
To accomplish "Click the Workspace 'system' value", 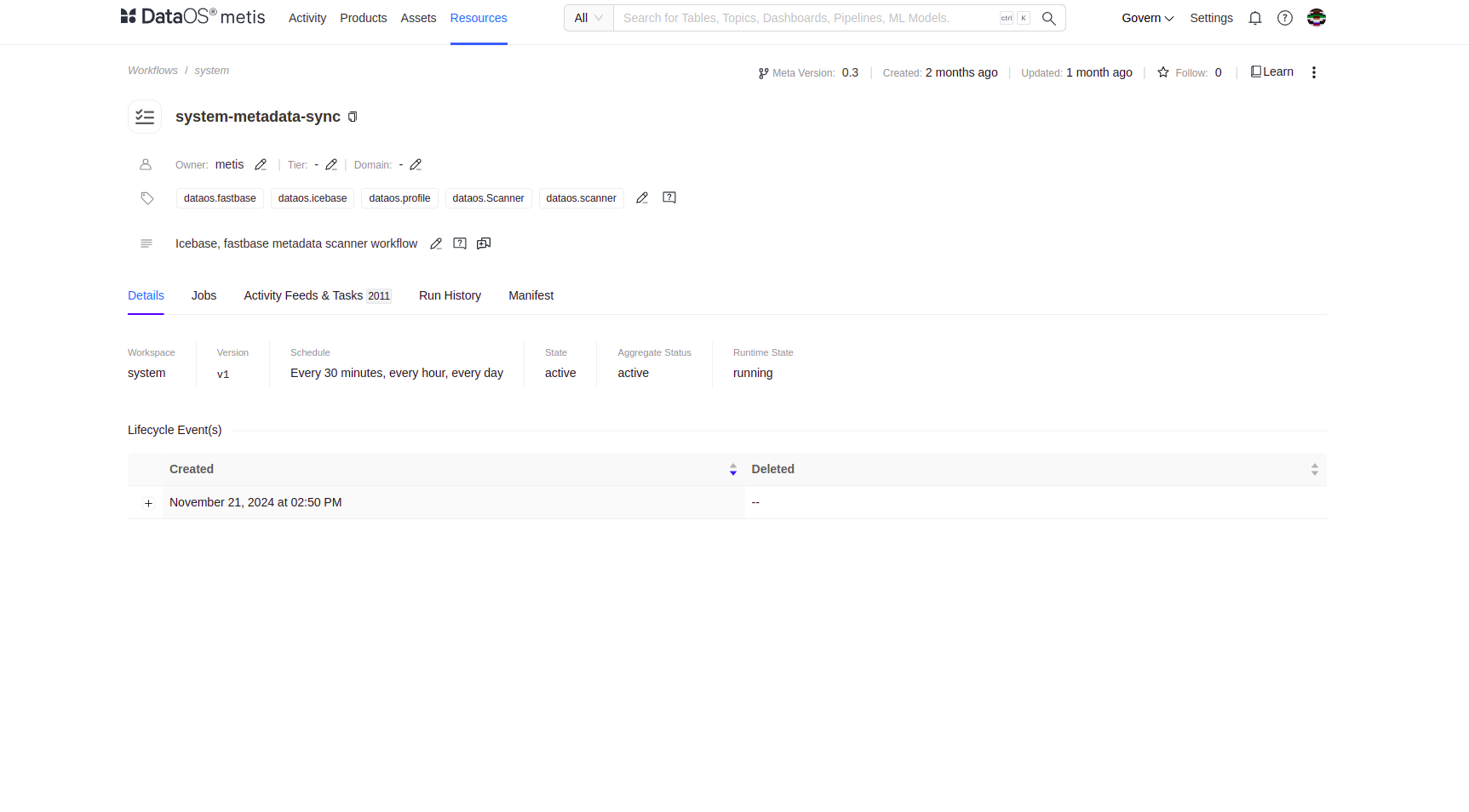I will (146, 373).
